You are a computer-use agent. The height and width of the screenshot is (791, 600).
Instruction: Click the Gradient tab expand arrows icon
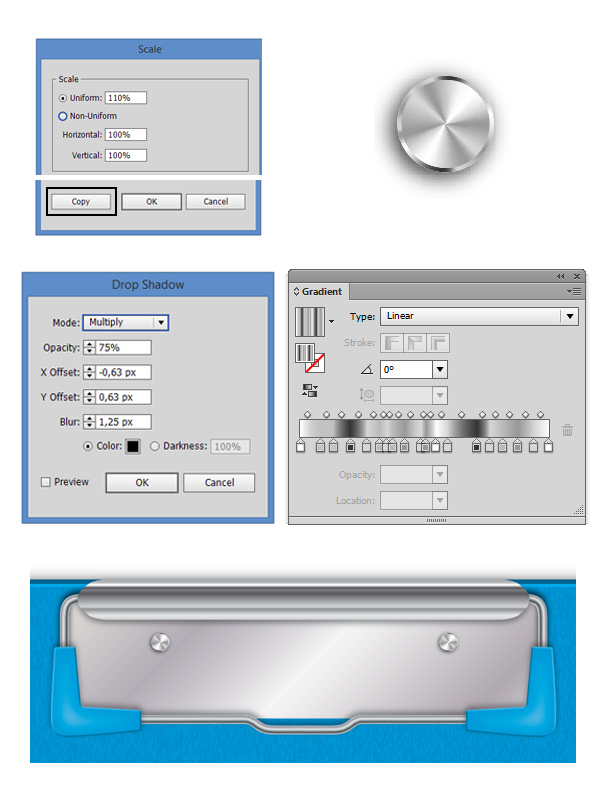pos(296,292)
